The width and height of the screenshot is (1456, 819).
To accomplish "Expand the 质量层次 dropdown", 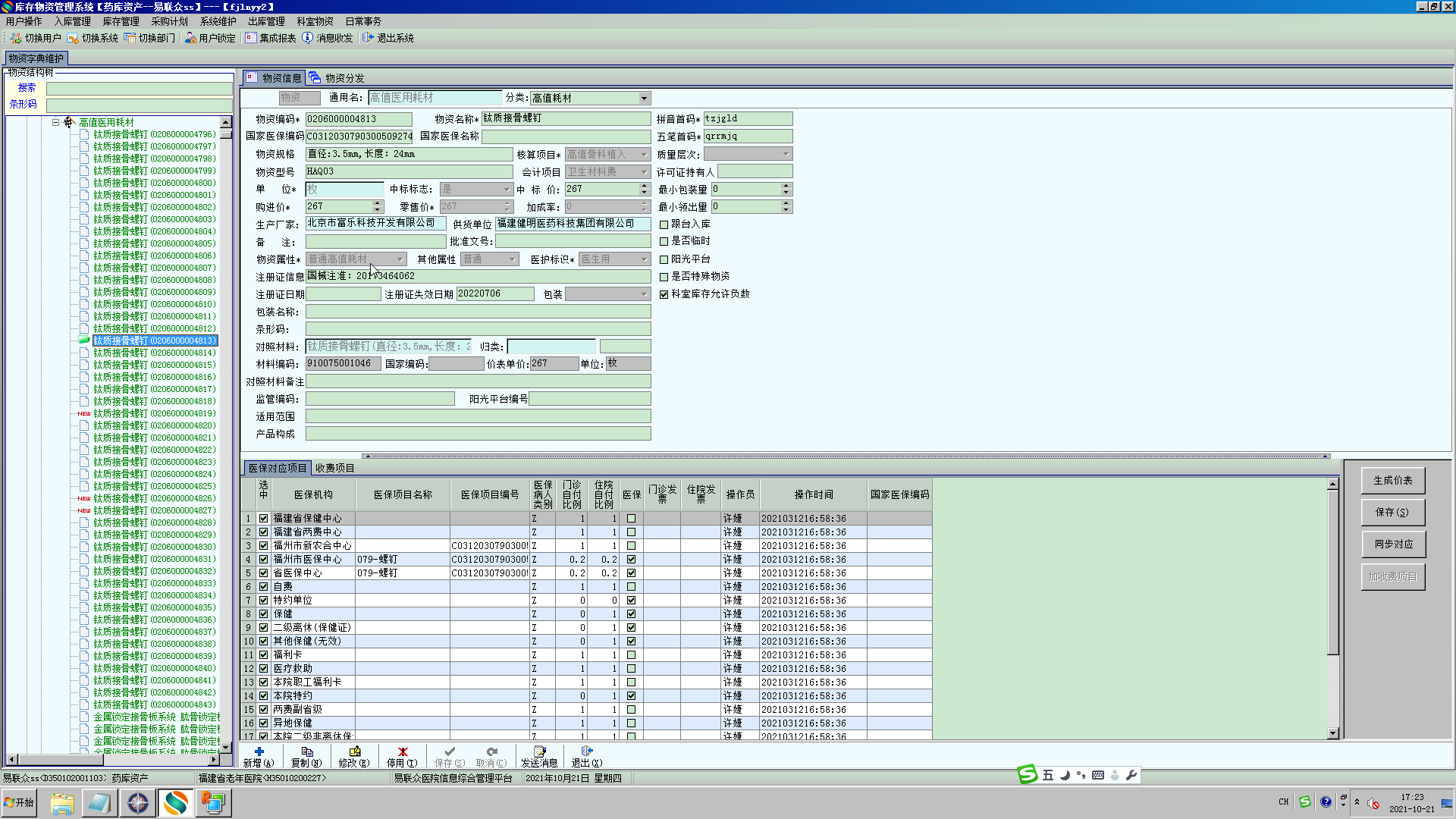I will tap(786, 155).
